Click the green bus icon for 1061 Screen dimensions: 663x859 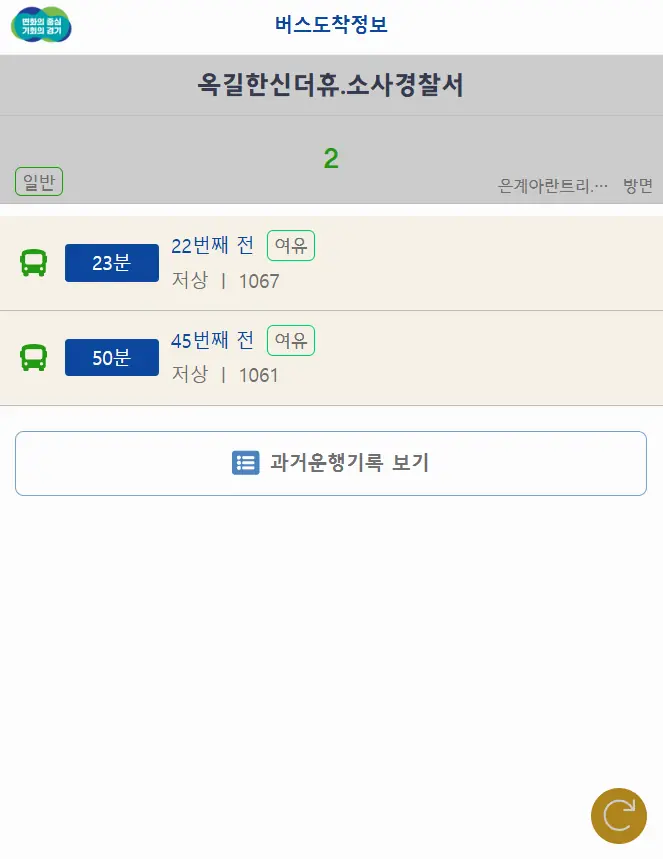click(x=33, y=358)
